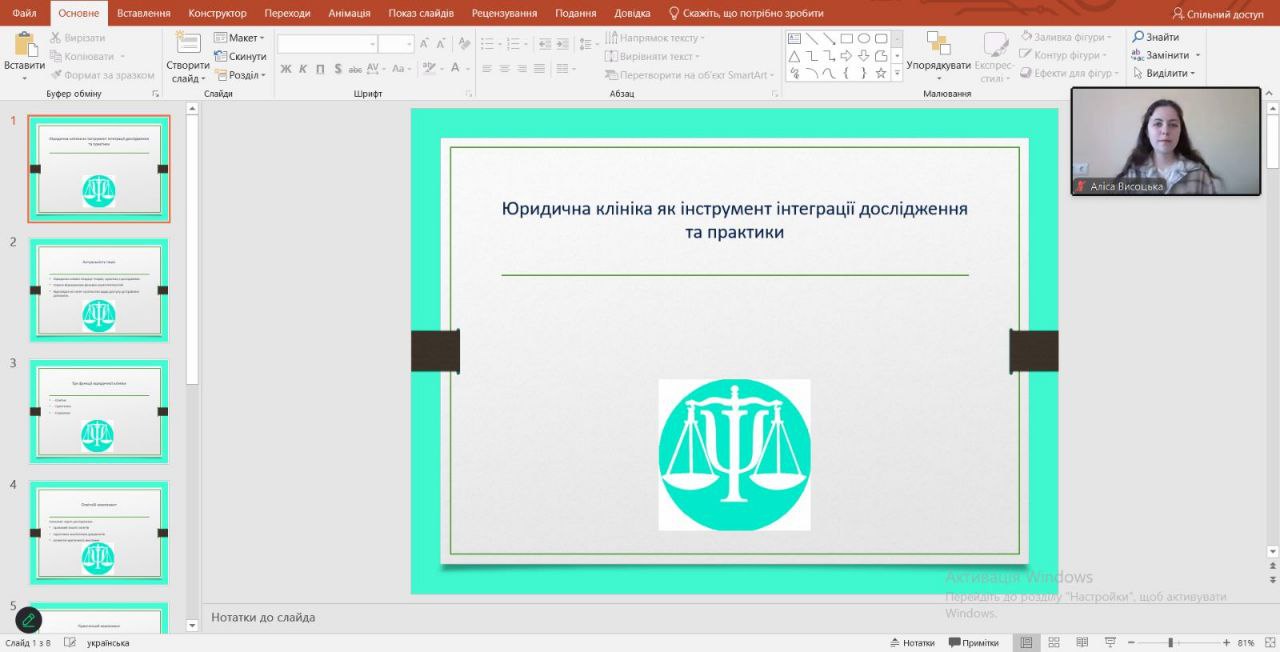Toggle italic К formatting
Image resolution: width=1280 pixels, height=652 pixels.
tap(303, 69)
